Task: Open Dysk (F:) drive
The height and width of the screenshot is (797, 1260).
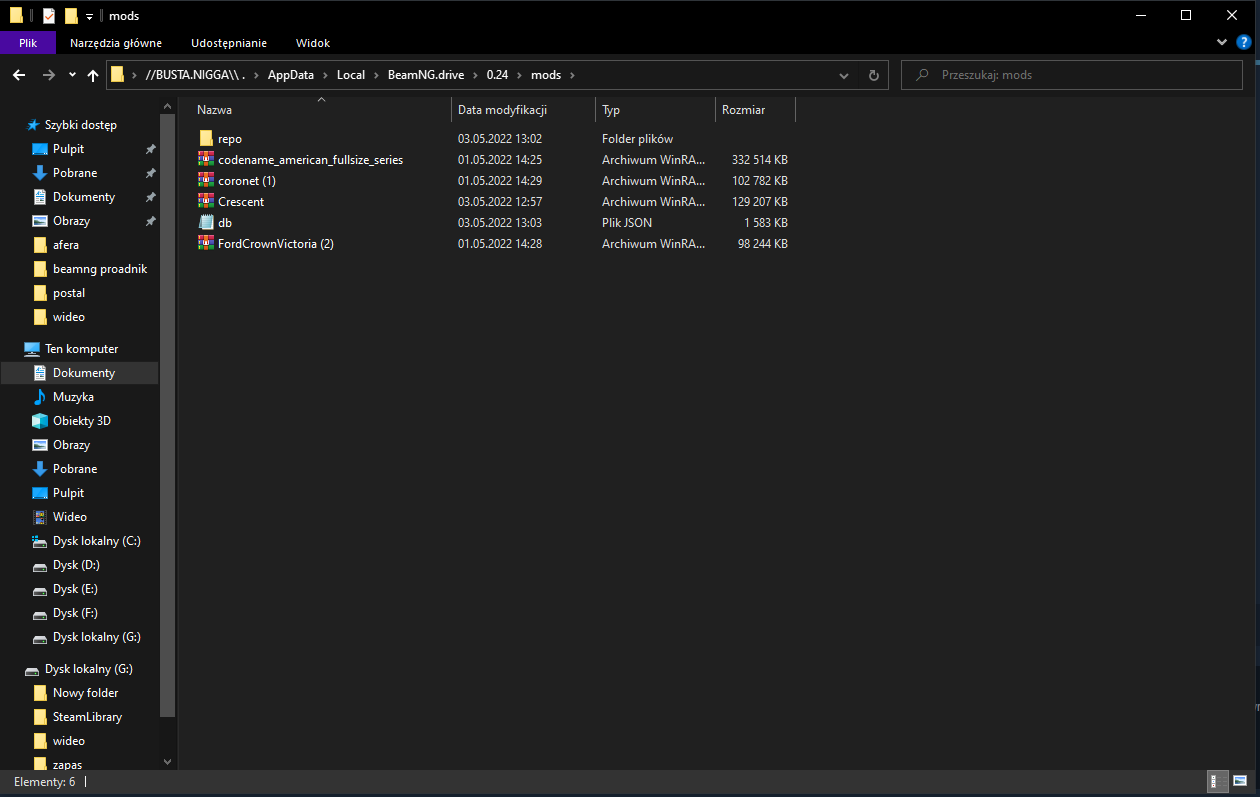Action: [x=75, y=613]
